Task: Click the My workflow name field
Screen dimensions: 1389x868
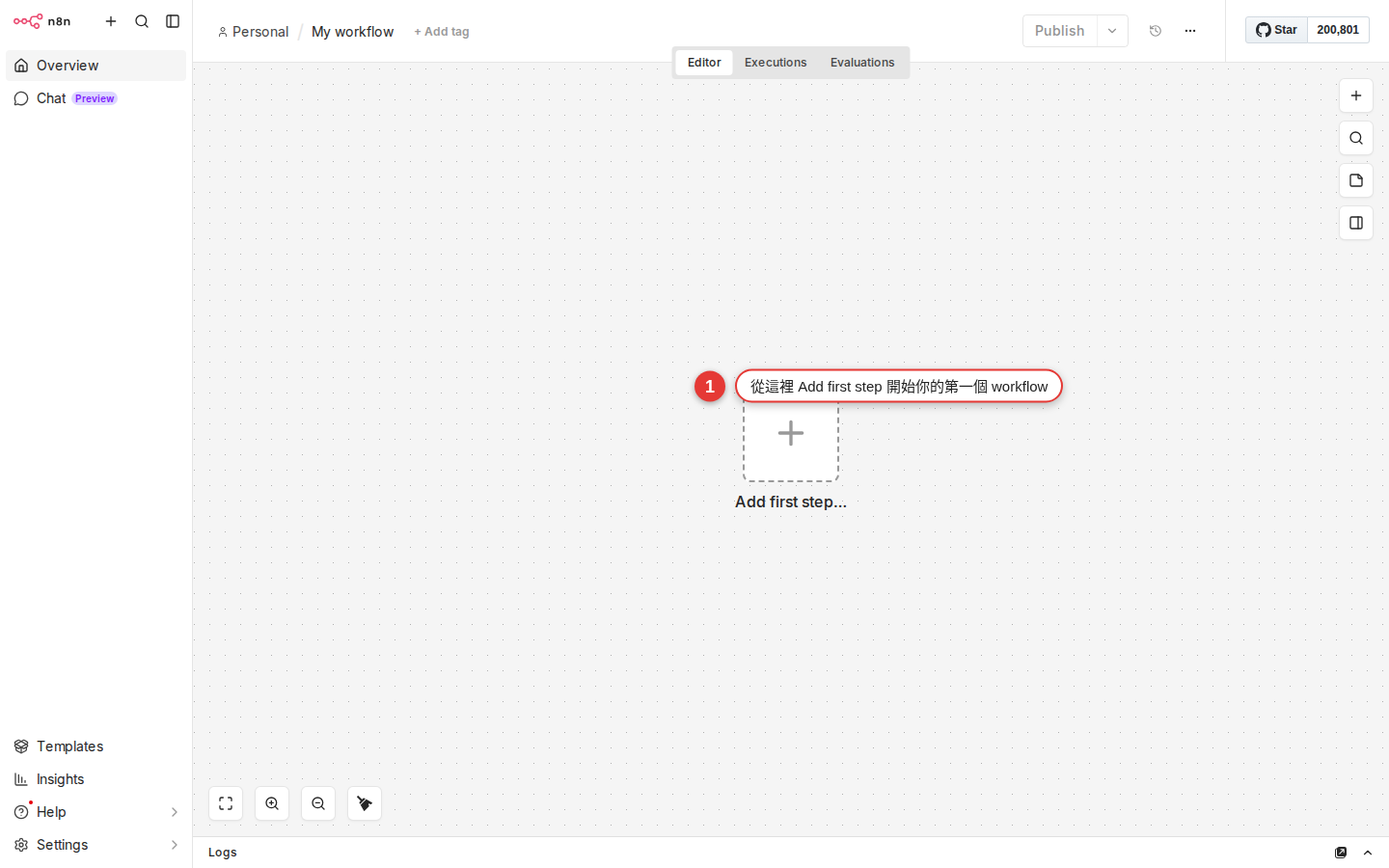Action: pyautogui.click(x=352, y=32)
